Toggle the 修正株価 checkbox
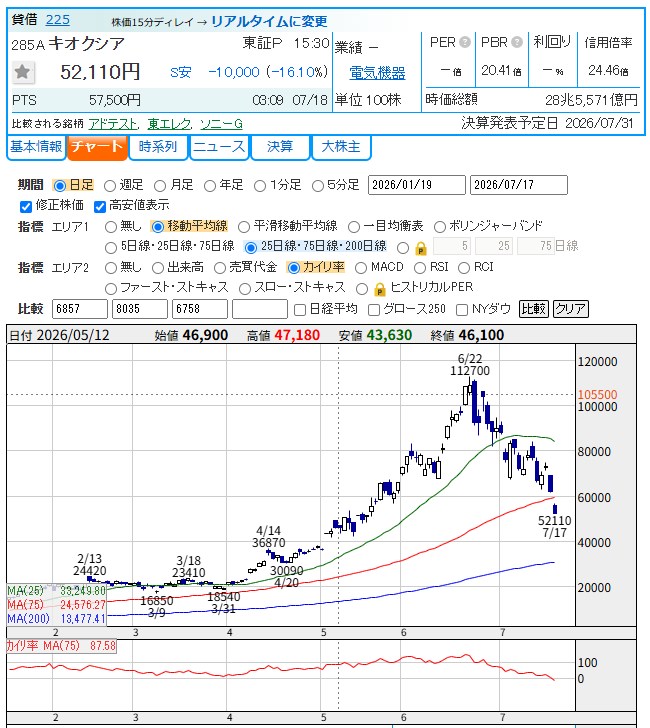This screenshot has height=728, width=650. pos(26,206)
